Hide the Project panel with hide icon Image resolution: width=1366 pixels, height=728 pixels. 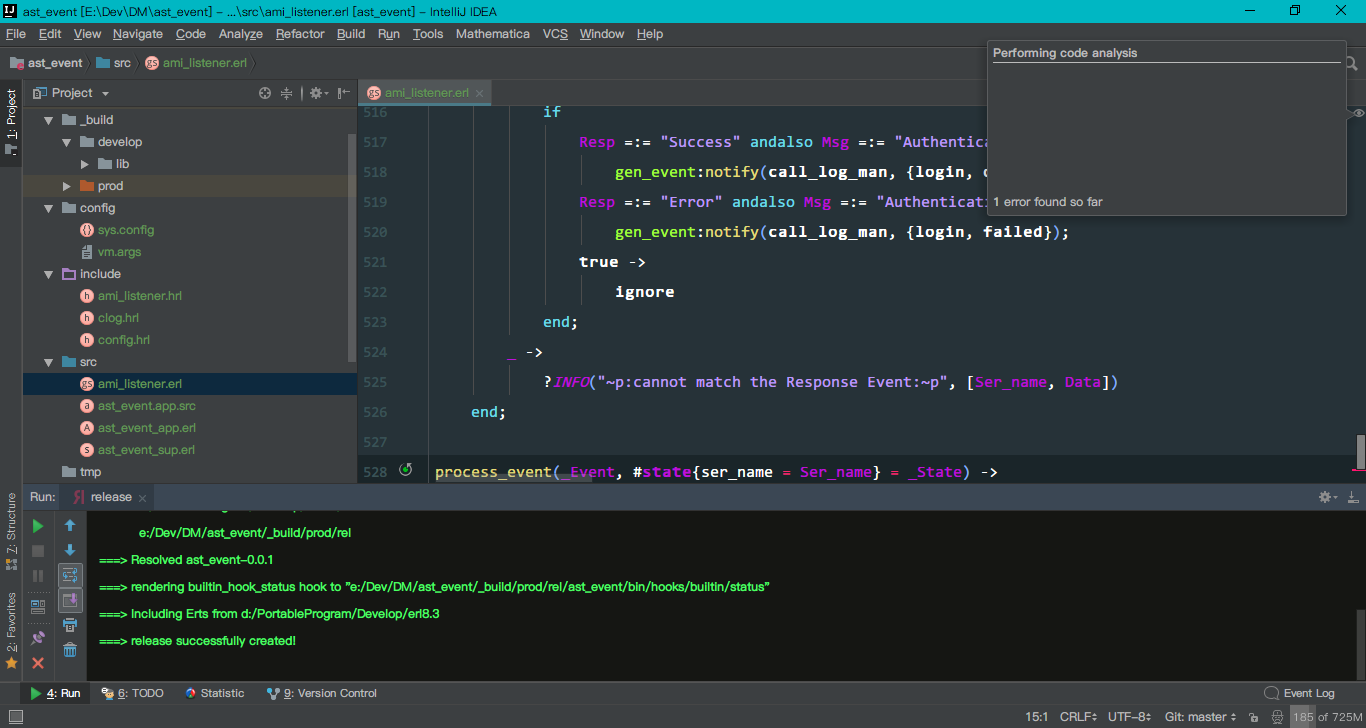pyautogui.click(x=343, y=93)
